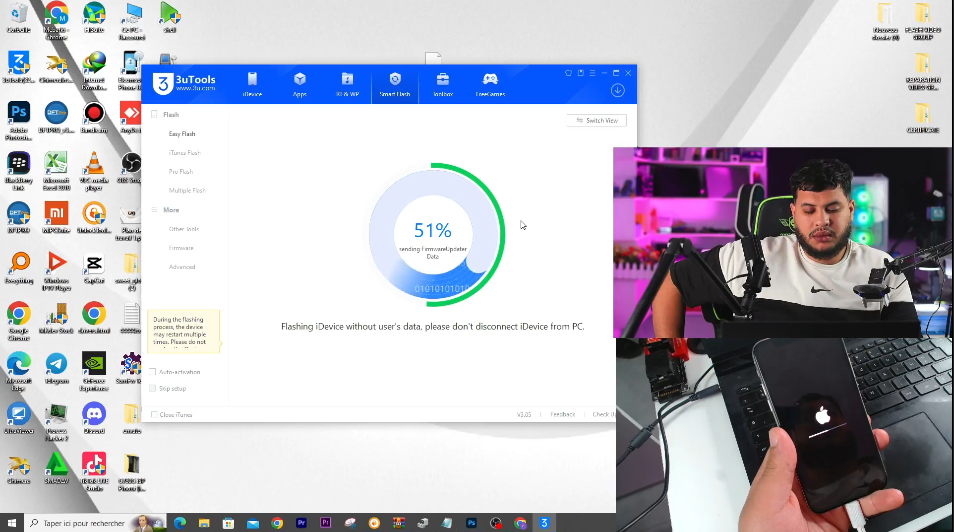Open Microsoft Excel 2010 desktop shortcut

pos(57,171)
